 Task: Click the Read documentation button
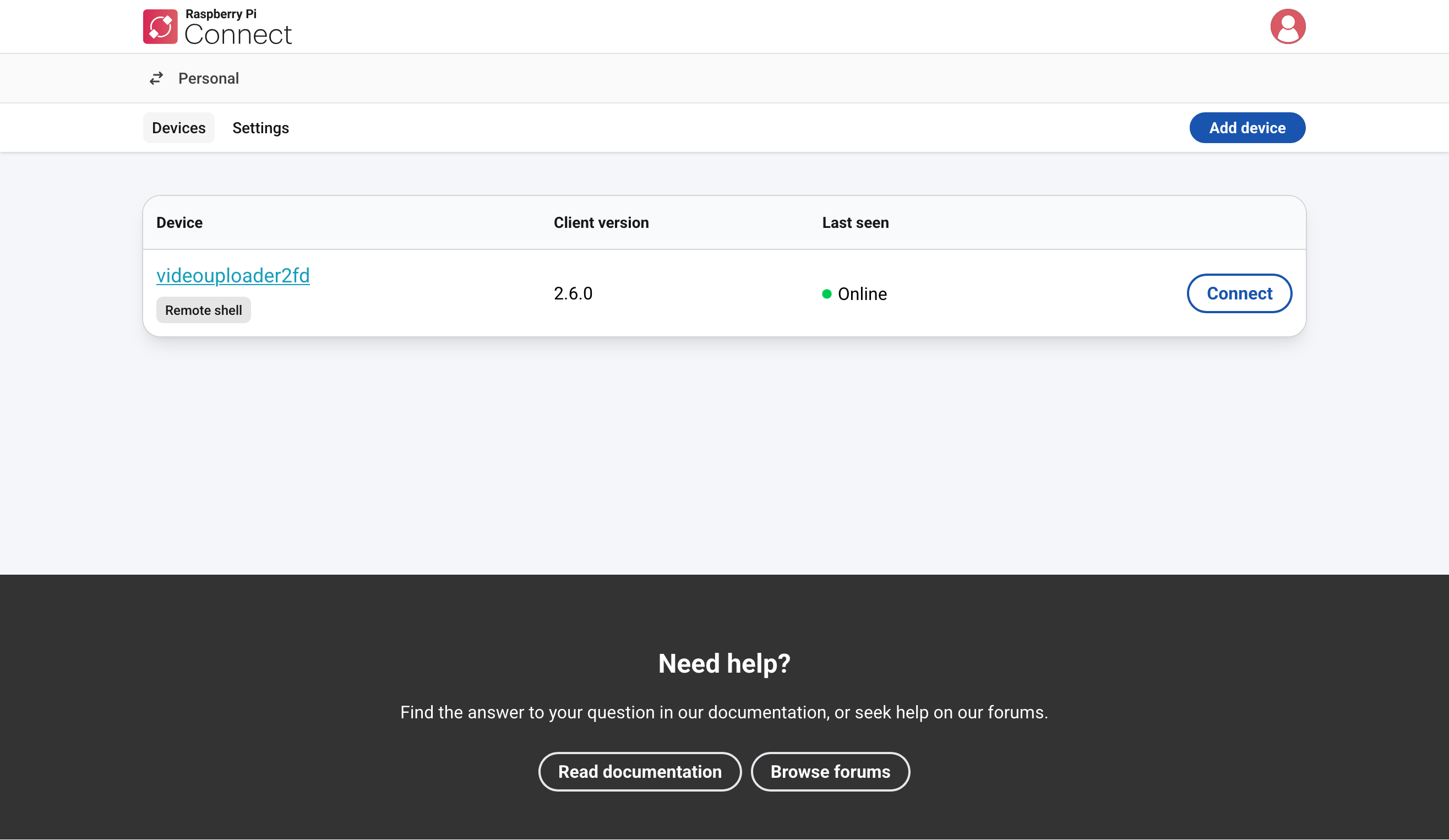pyautogui.click(x=639, y=772)
